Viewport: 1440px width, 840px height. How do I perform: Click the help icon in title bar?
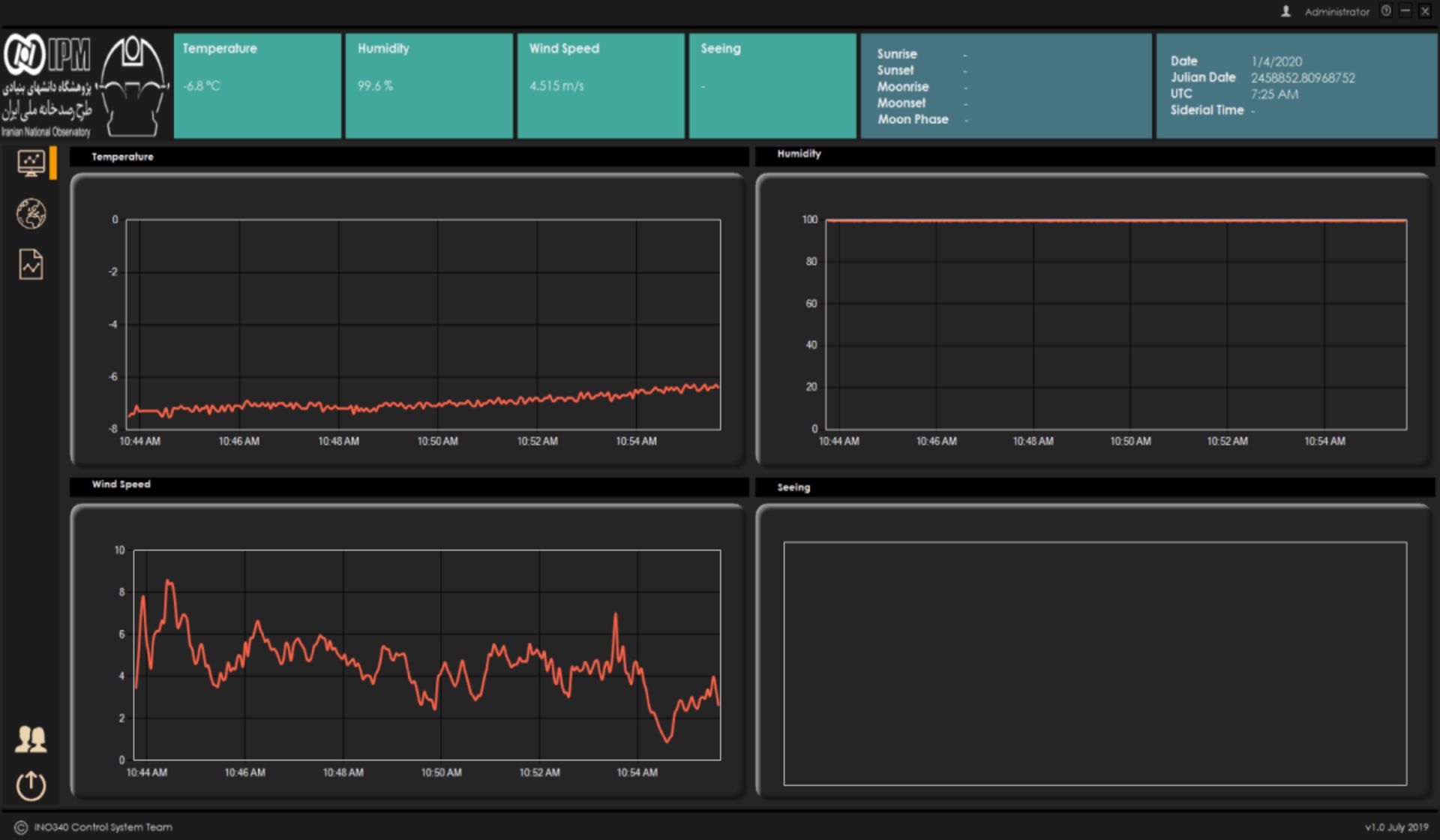pyautogui.click(x=1386, y=11)
